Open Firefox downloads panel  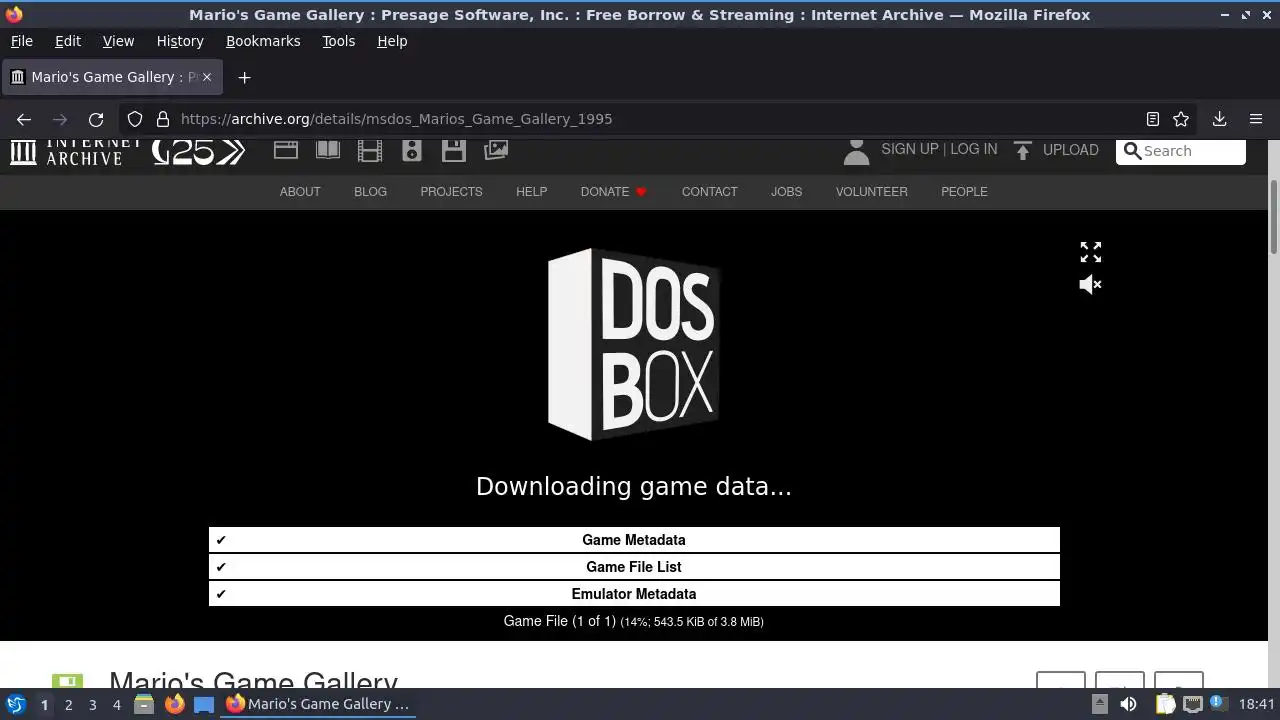click(x=1219, y=119)
